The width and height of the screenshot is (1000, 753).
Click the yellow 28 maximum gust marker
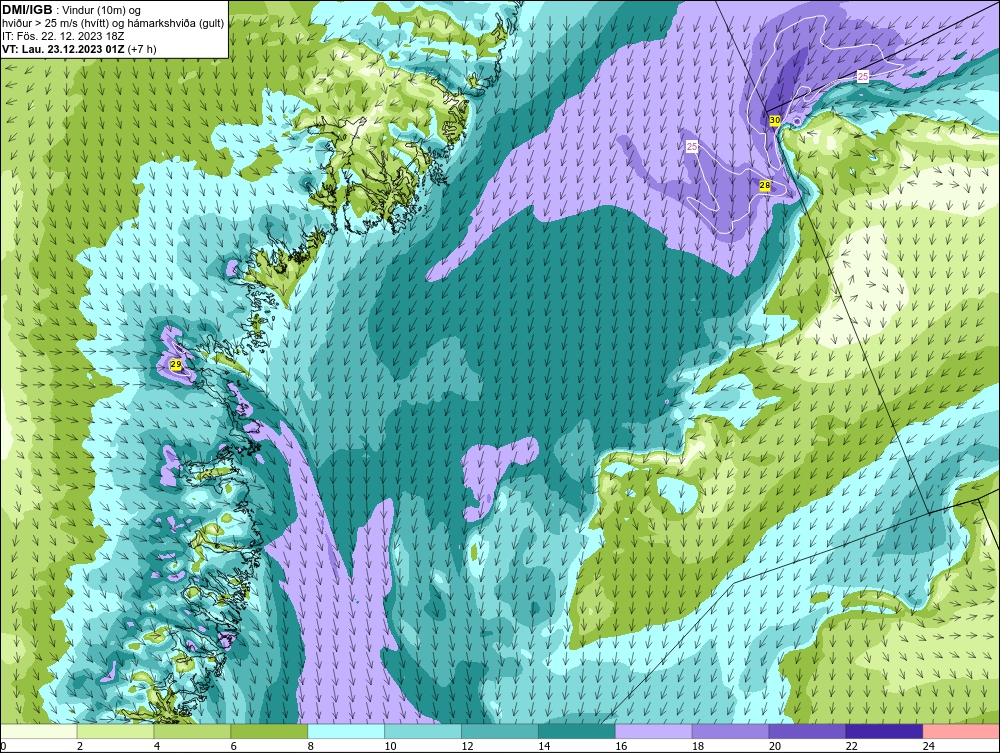coord(765,186)
